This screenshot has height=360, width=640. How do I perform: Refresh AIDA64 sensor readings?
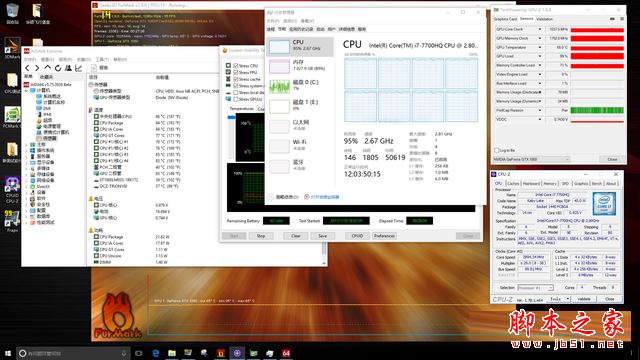coord(58,68)
